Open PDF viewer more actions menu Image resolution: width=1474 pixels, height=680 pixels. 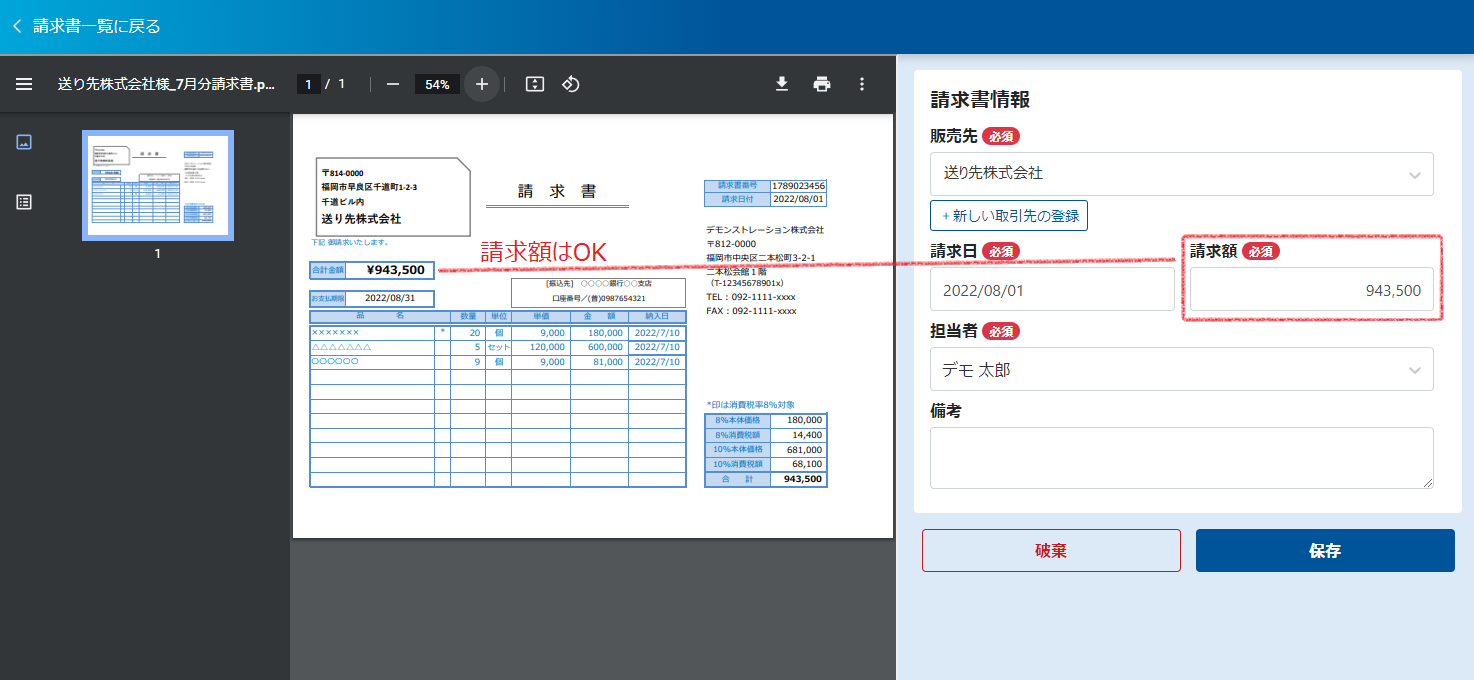862,84
